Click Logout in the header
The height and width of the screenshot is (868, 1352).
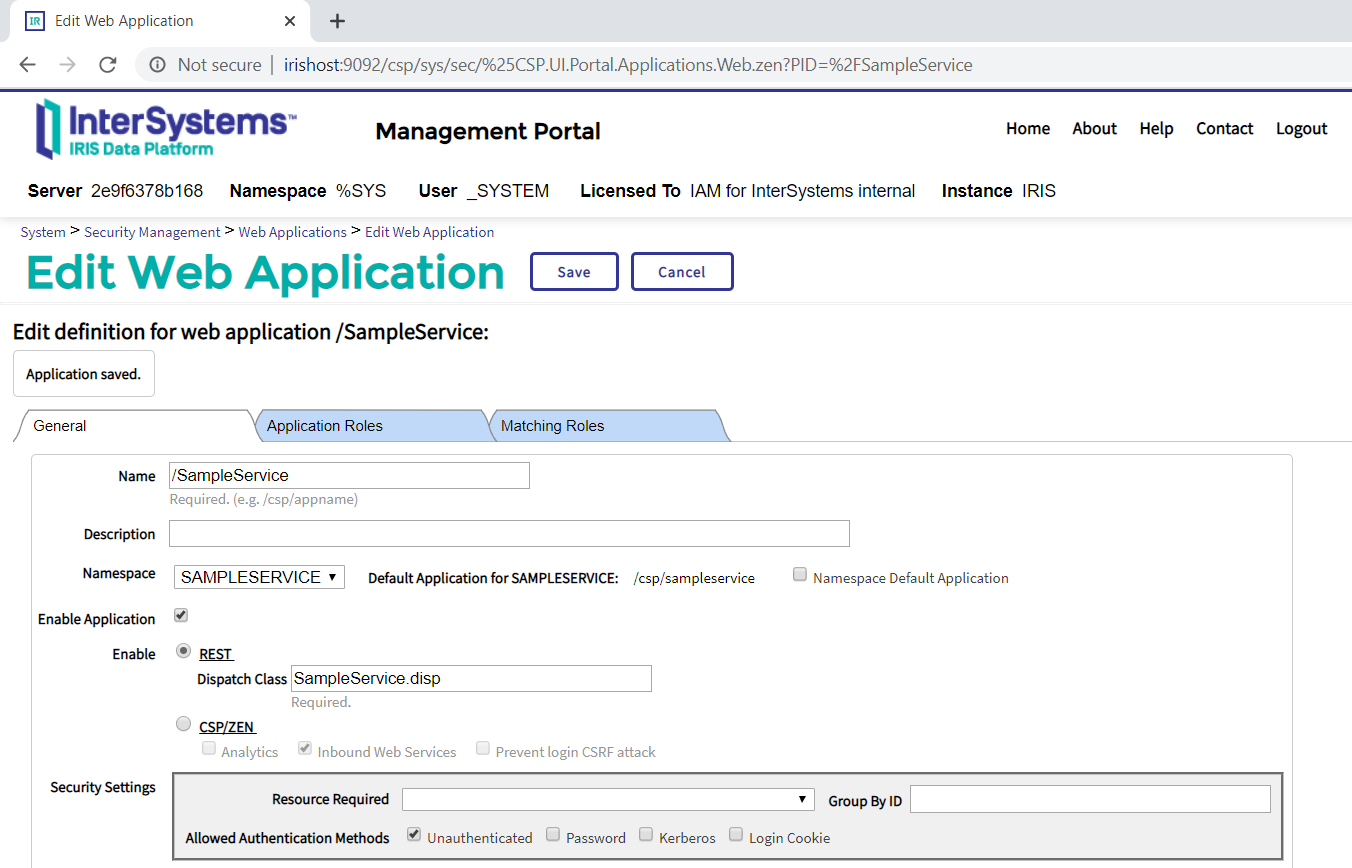[x=1301, y=129]
